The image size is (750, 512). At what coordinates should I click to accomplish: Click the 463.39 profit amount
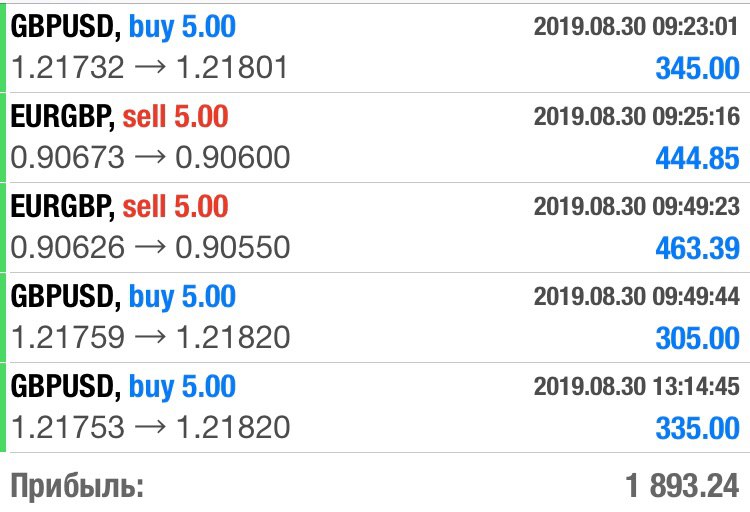tap(697, 248)
